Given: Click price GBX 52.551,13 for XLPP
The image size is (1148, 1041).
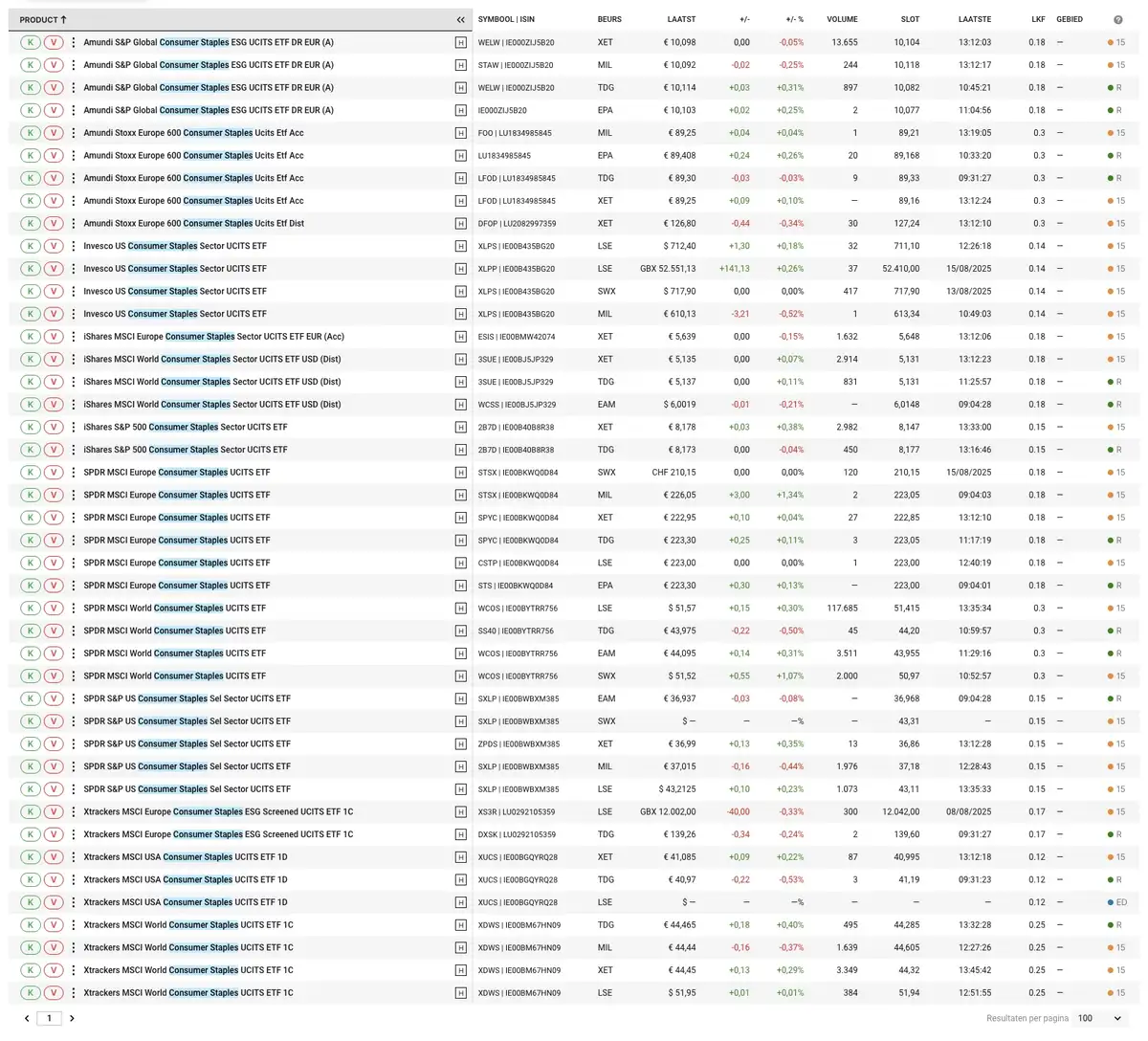Looking at the screenshot, I should [668, 269].
